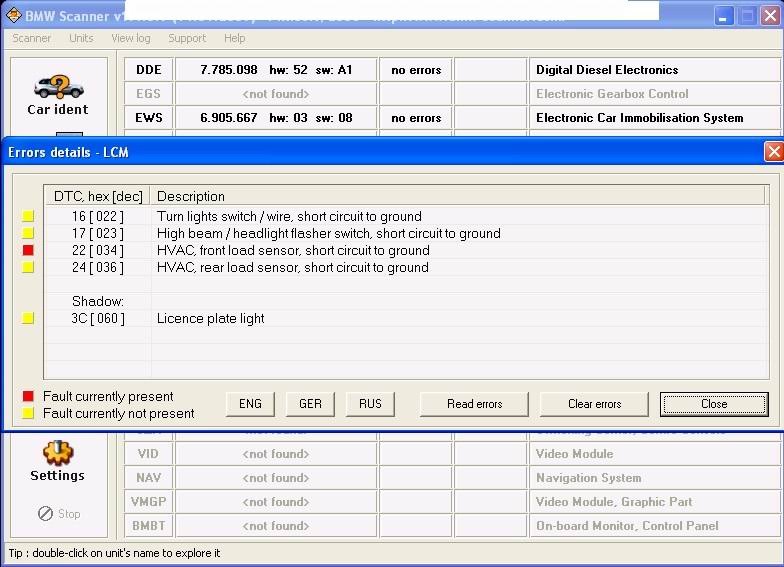Click the yellow square next to DTC 24
The image size is (784, 567).
tap(28, 267)
